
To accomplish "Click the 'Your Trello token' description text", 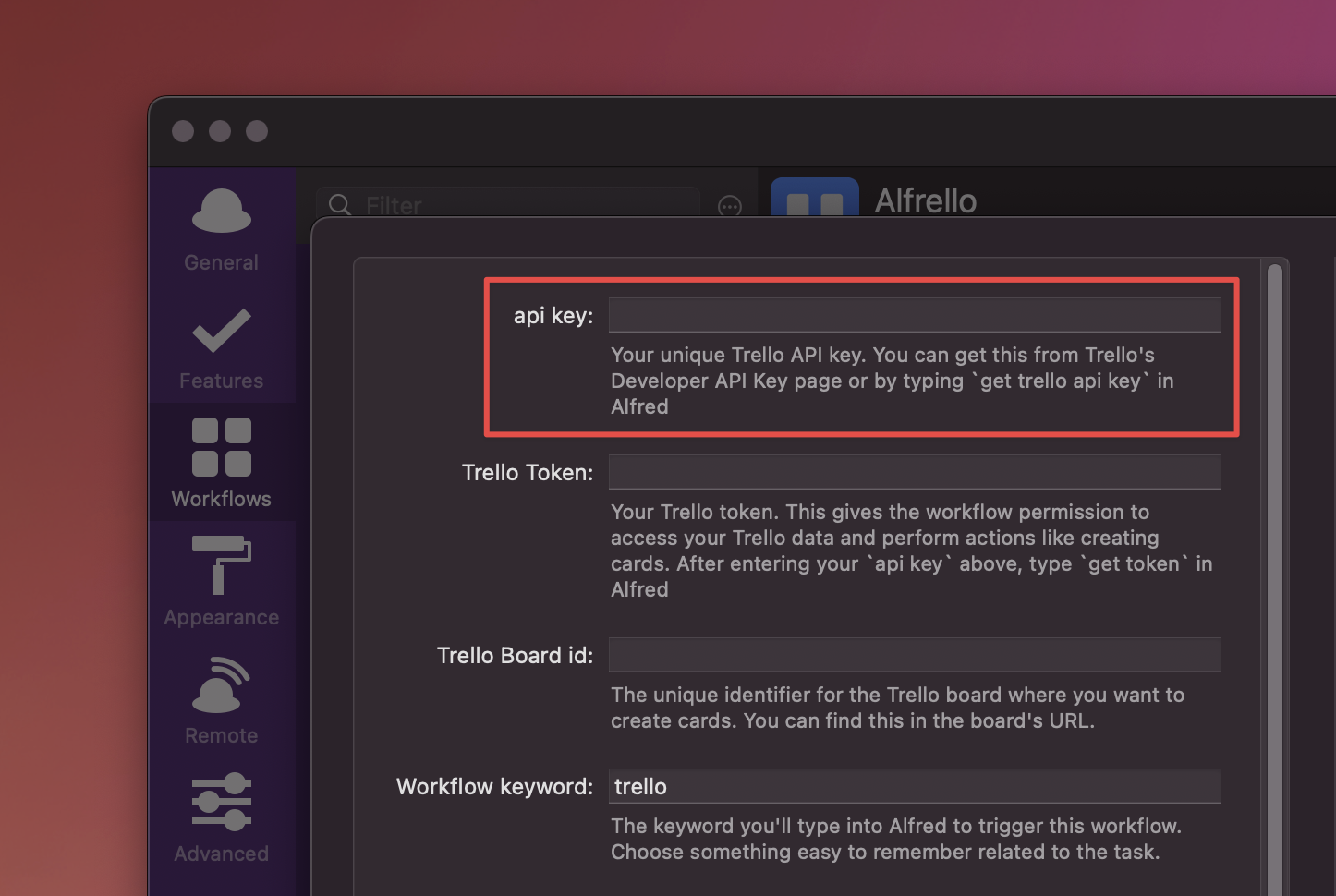I will click(911, 551).
